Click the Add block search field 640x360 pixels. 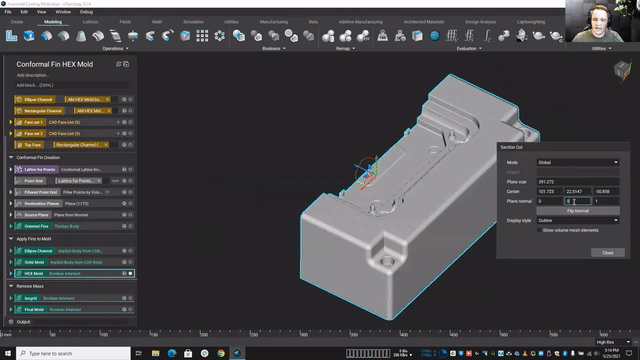click(x=72, y=85)
